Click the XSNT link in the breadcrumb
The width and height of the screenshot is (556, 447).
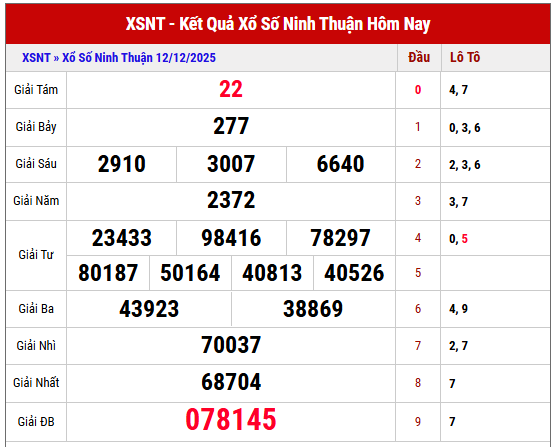point(36,57)
